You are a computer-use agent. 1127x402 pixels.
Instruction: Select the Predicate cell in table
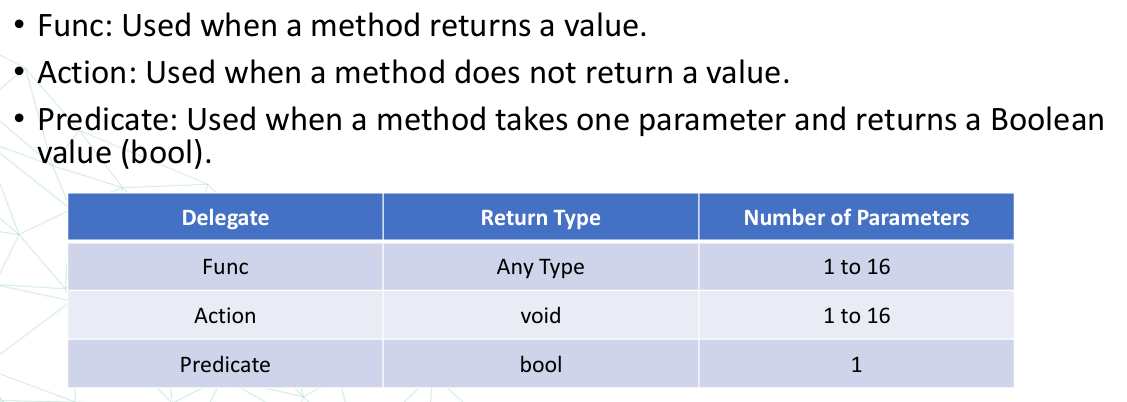[226, 364]
